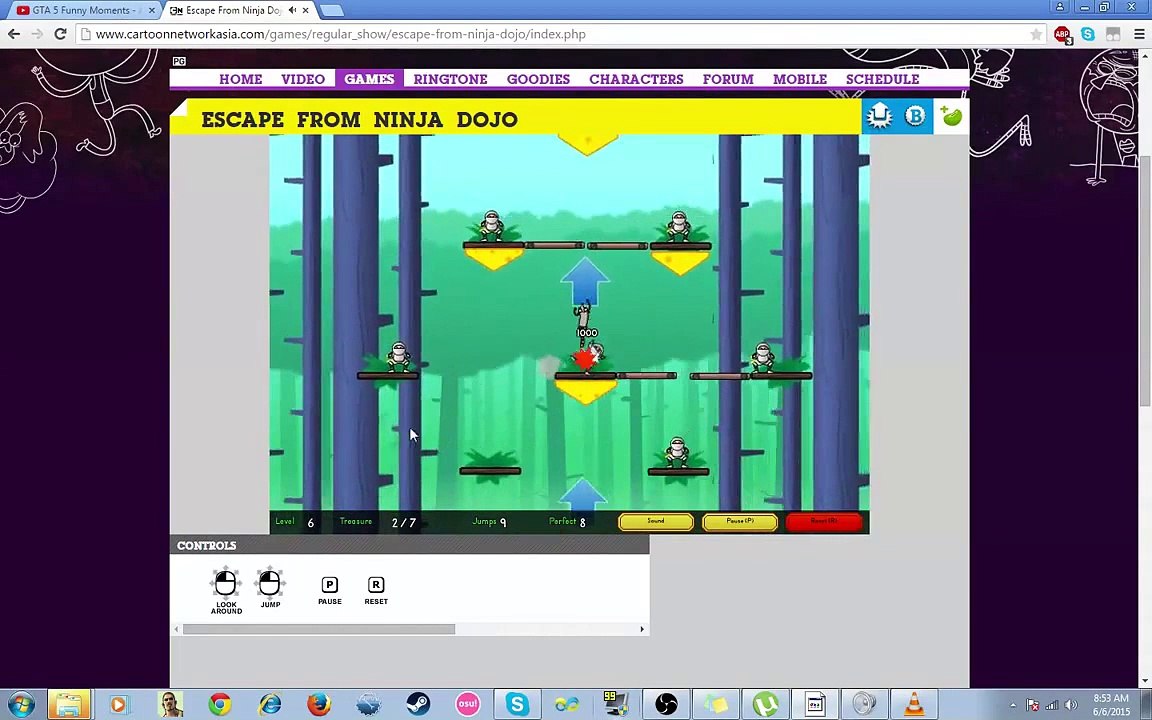The width and height of the screenshot is (1152, 720).
Task: Open the Skype extension in Chrome toolbar
Action: point(1088,34)
